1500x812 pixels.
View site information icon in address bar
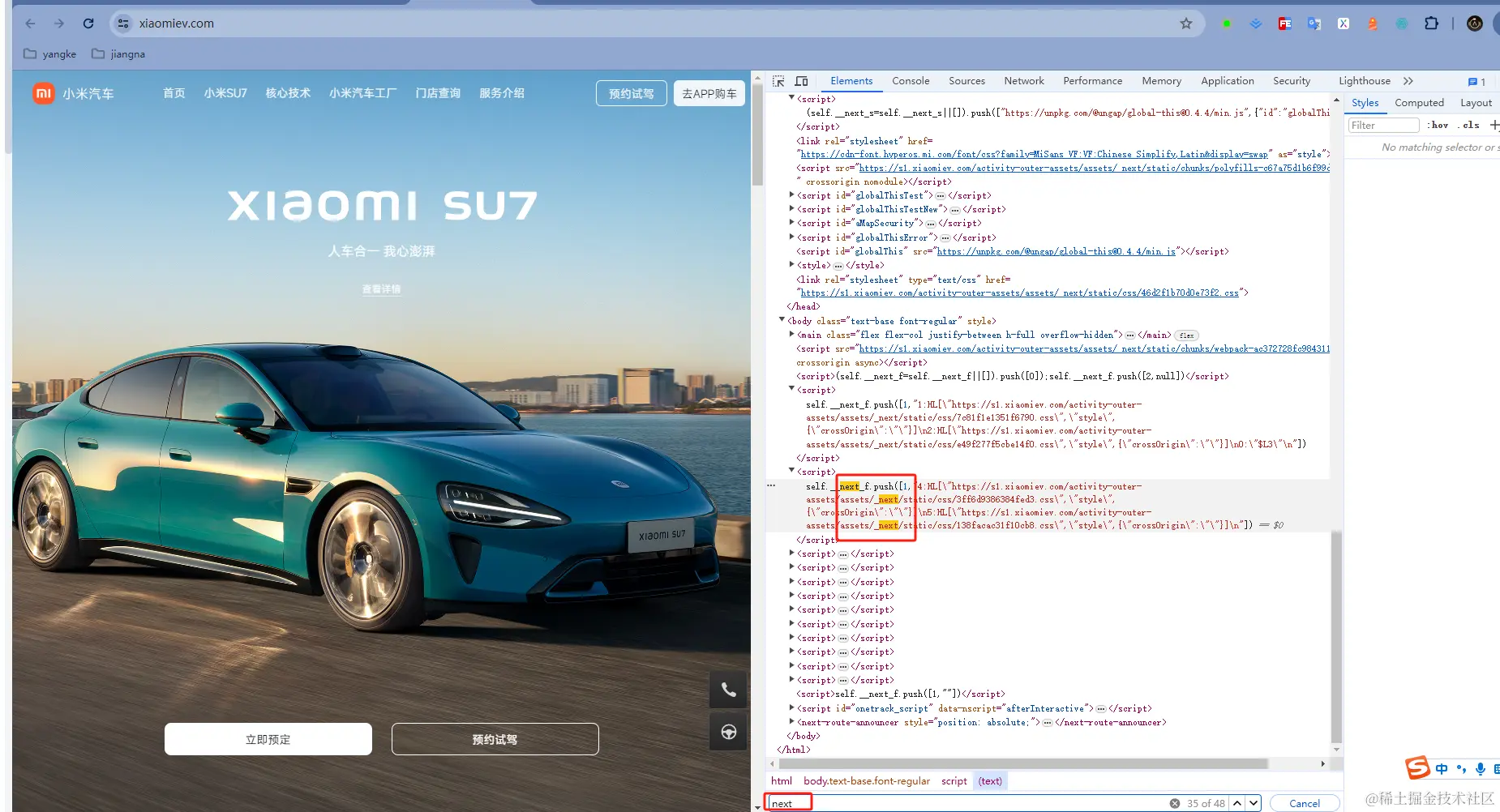coord(123,24)
